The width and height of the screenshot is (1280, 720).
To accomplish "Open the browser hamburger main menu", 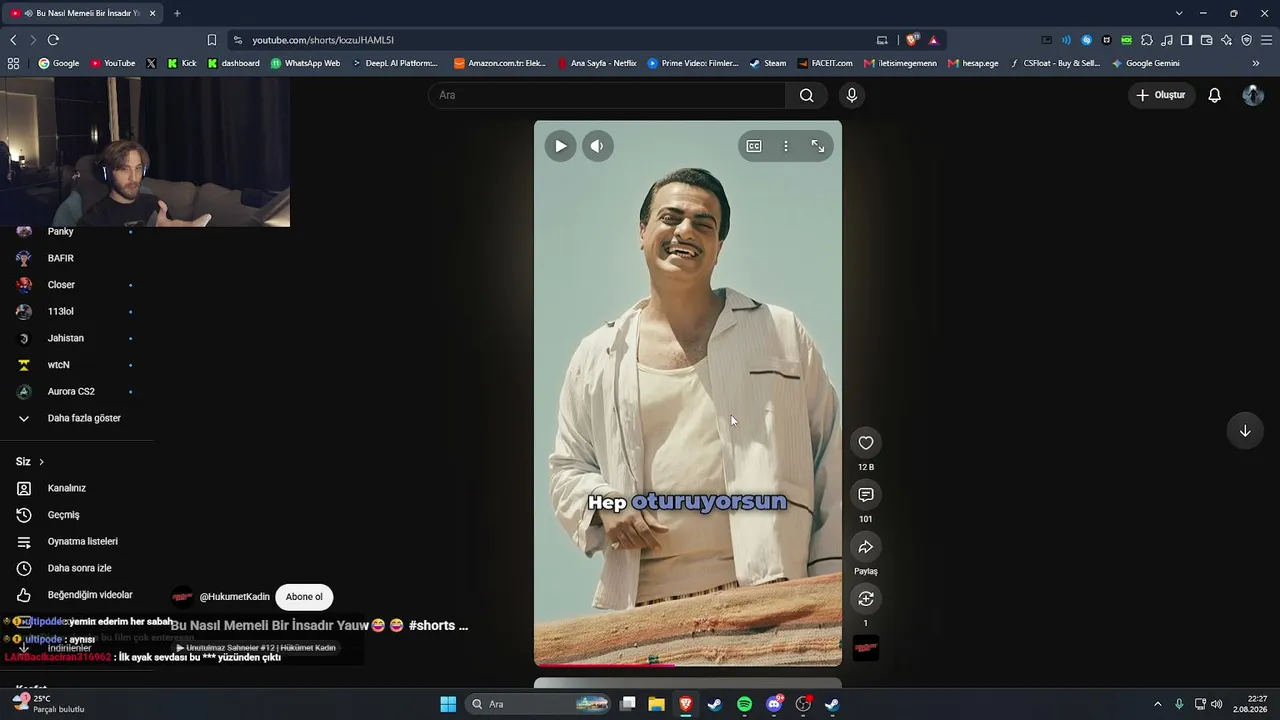I will [1267, 40].
